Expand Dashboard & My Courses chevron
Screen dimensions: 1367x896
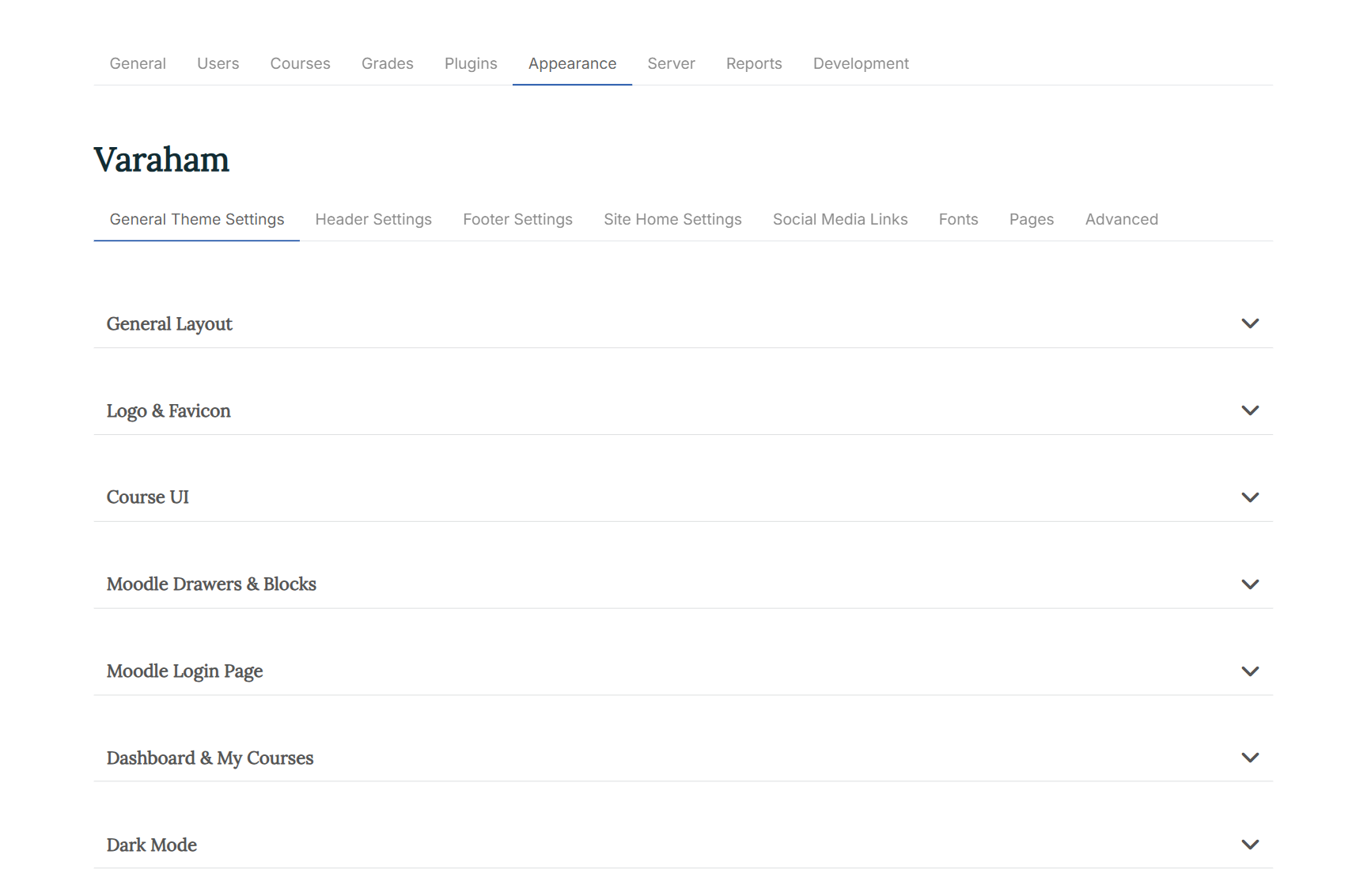[x=1249, y=758]
